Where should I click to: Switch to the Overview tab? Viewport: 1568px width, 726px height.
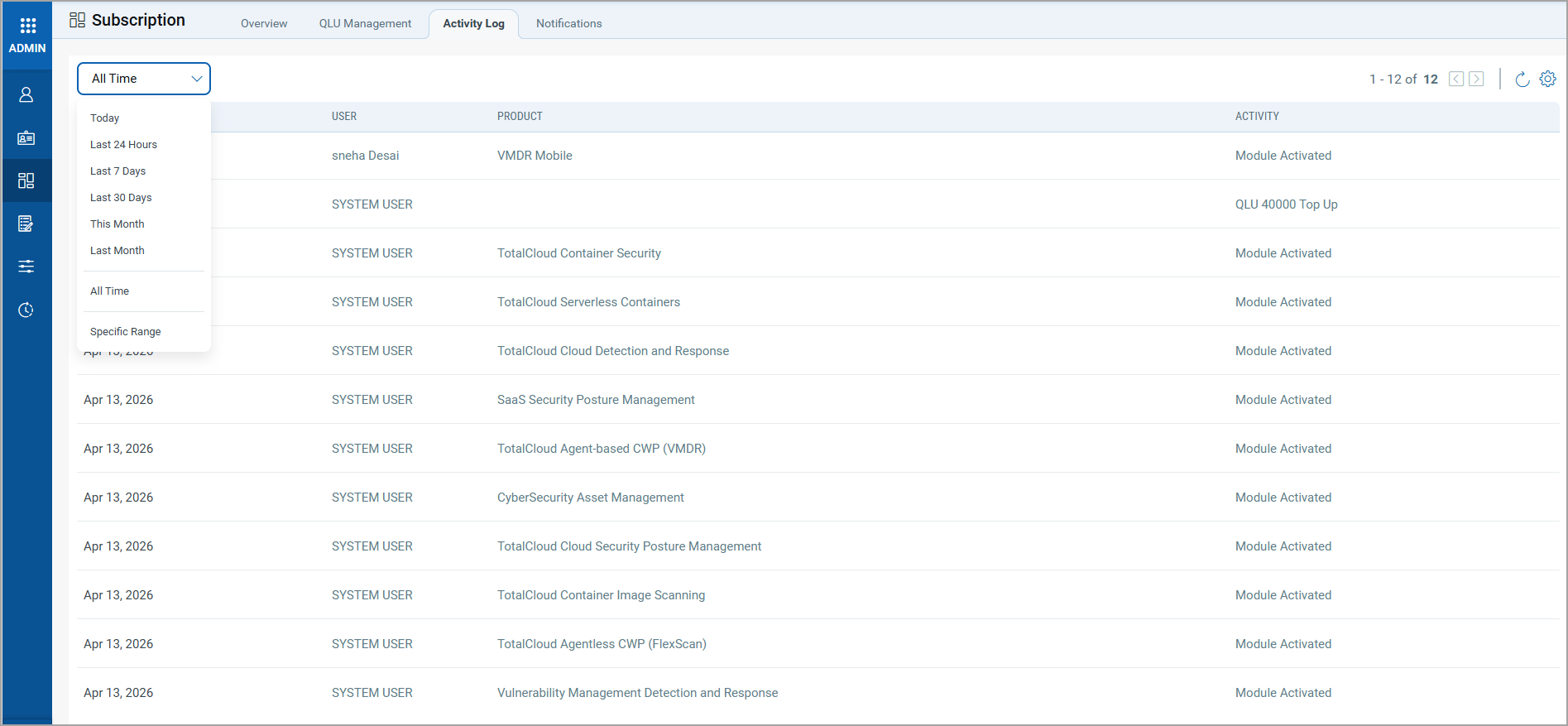[x=264, y=23]
